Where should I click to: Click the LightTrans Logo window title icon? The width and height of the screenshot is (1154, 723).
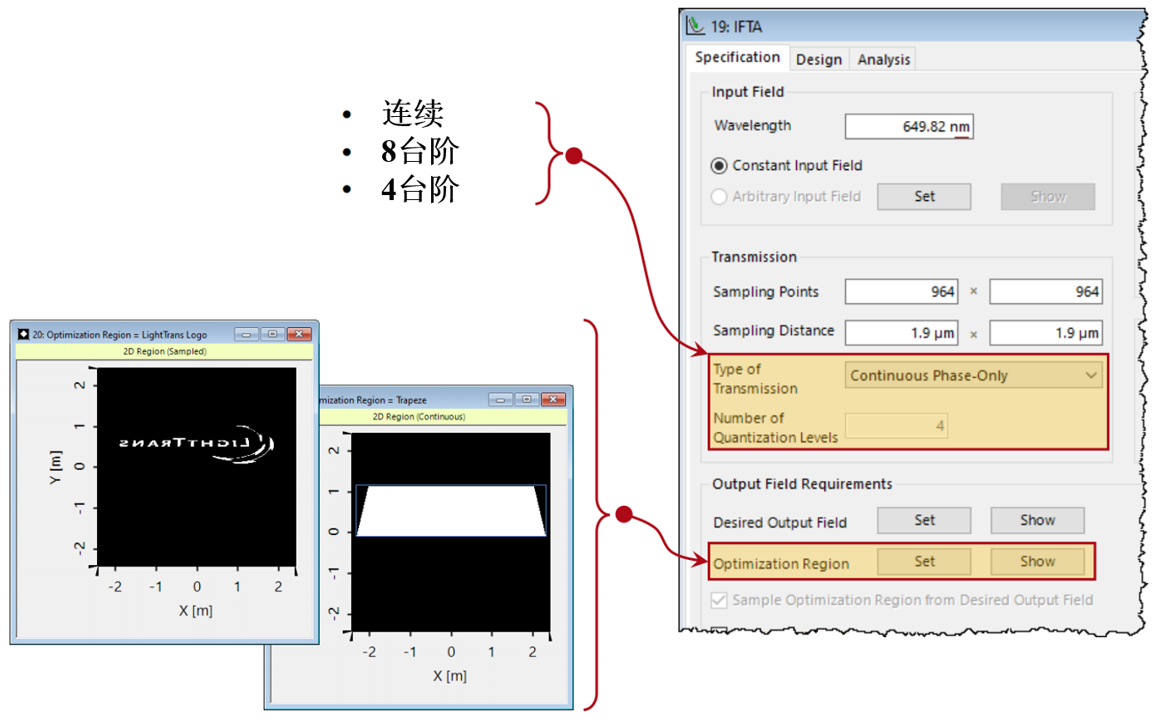coord(23,334)
